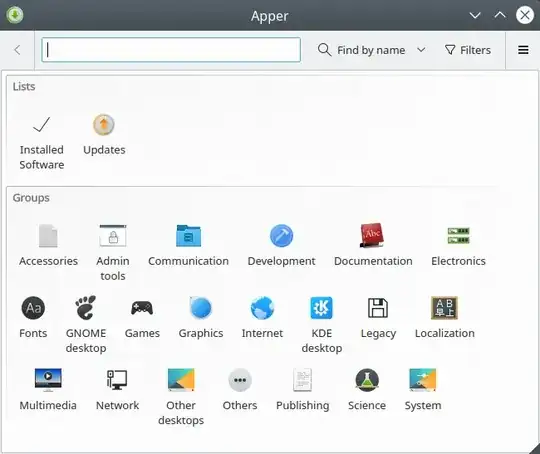Open the Graphics group
Screen dimensions: 540x454
[x=201, y=318]
